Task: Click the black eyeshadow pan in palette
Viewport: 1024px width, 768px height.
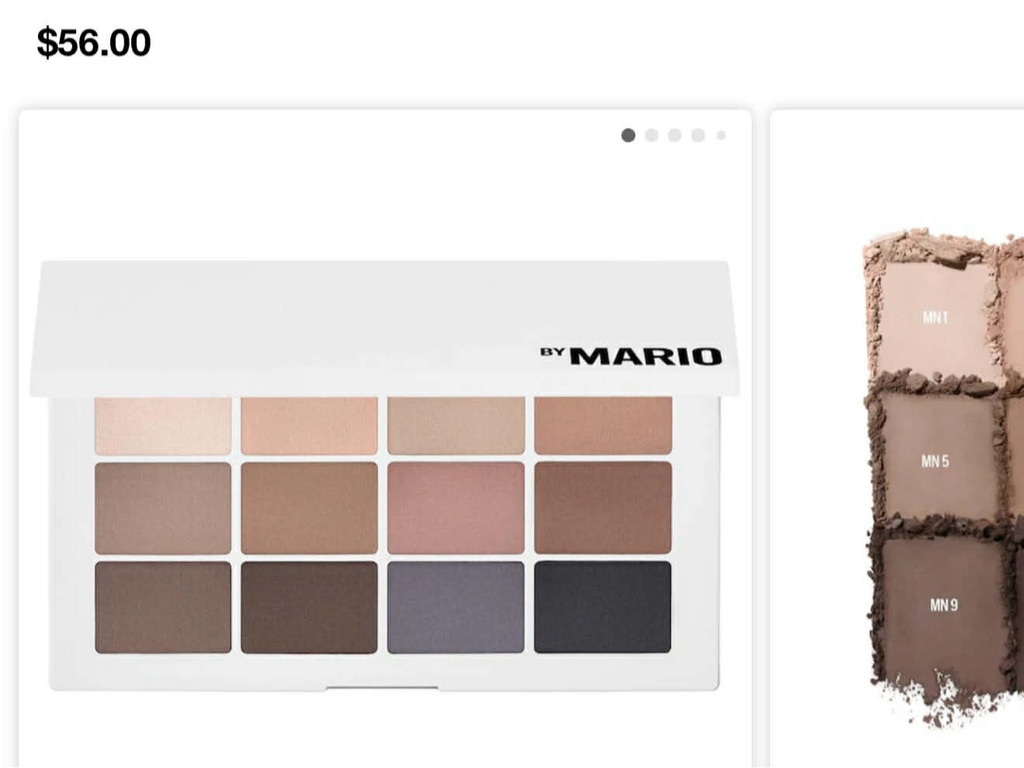Action: coord(602,607)
